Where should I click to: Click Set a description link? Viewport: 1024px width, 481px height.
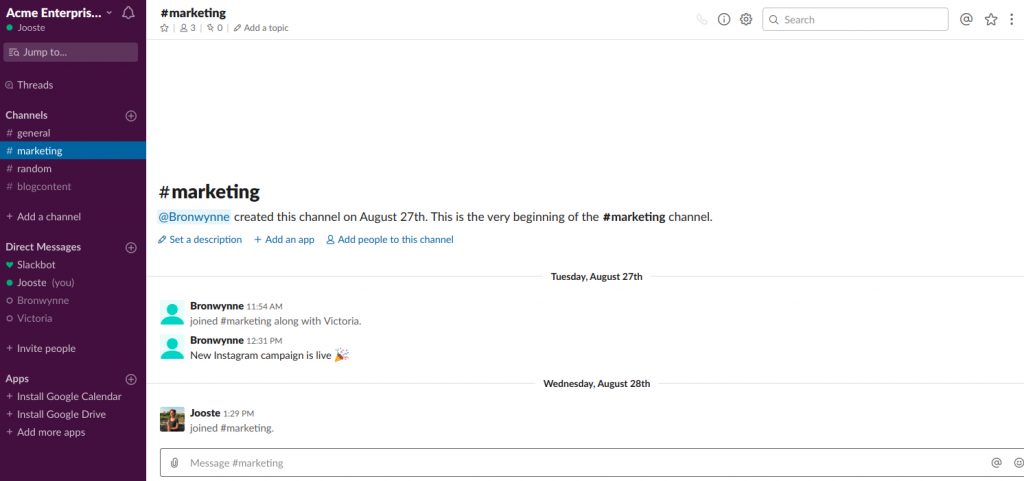(x=200, y=240)
